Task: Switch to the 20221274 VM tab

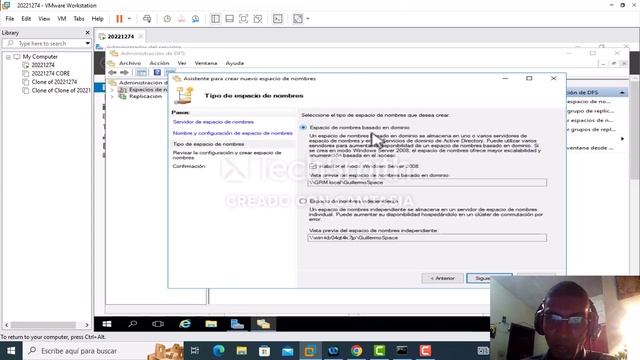Action: point(121,36)
